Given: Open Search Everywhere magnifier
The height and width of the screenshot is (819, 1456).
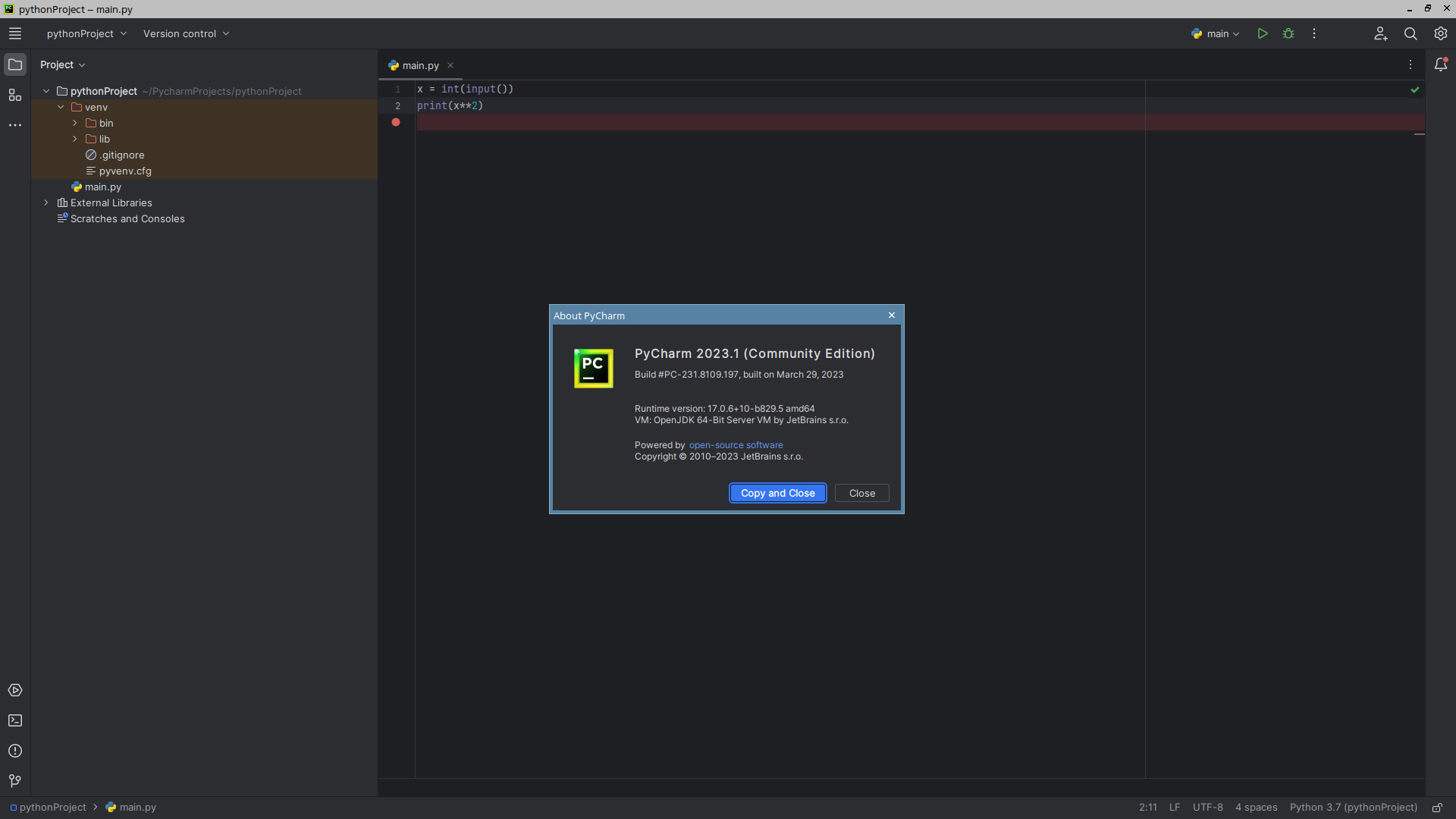Looking at the screenshot, I should [1410, 33].
